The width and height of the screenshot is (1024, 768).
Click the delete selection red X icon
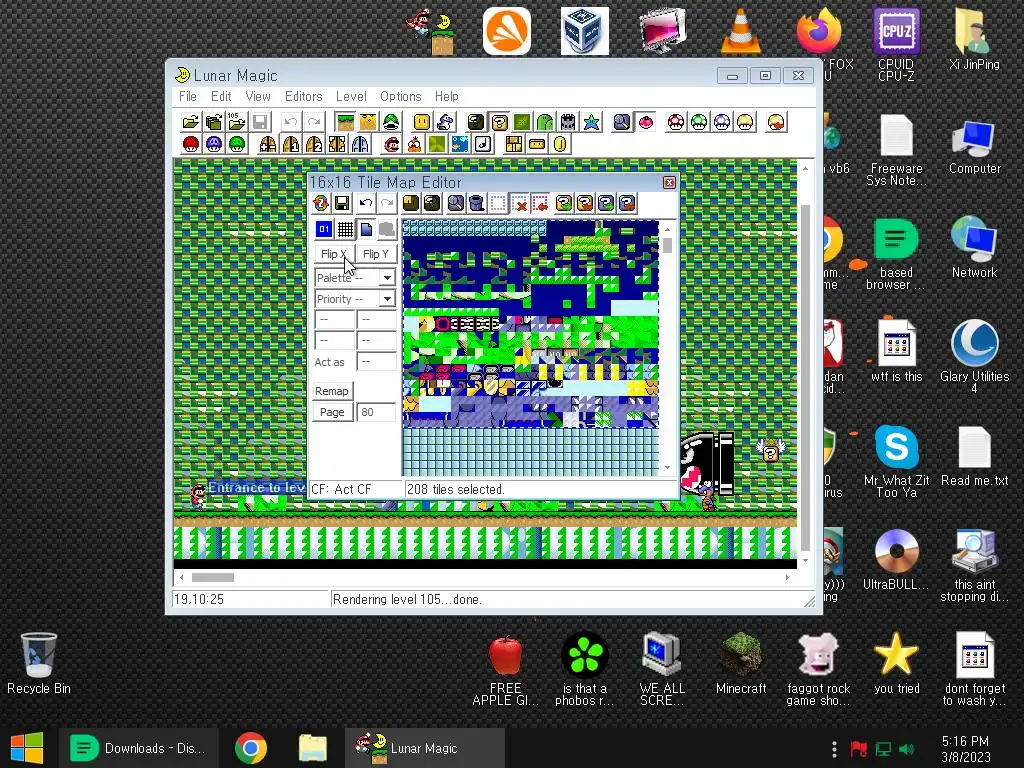[x=520, y=204]
